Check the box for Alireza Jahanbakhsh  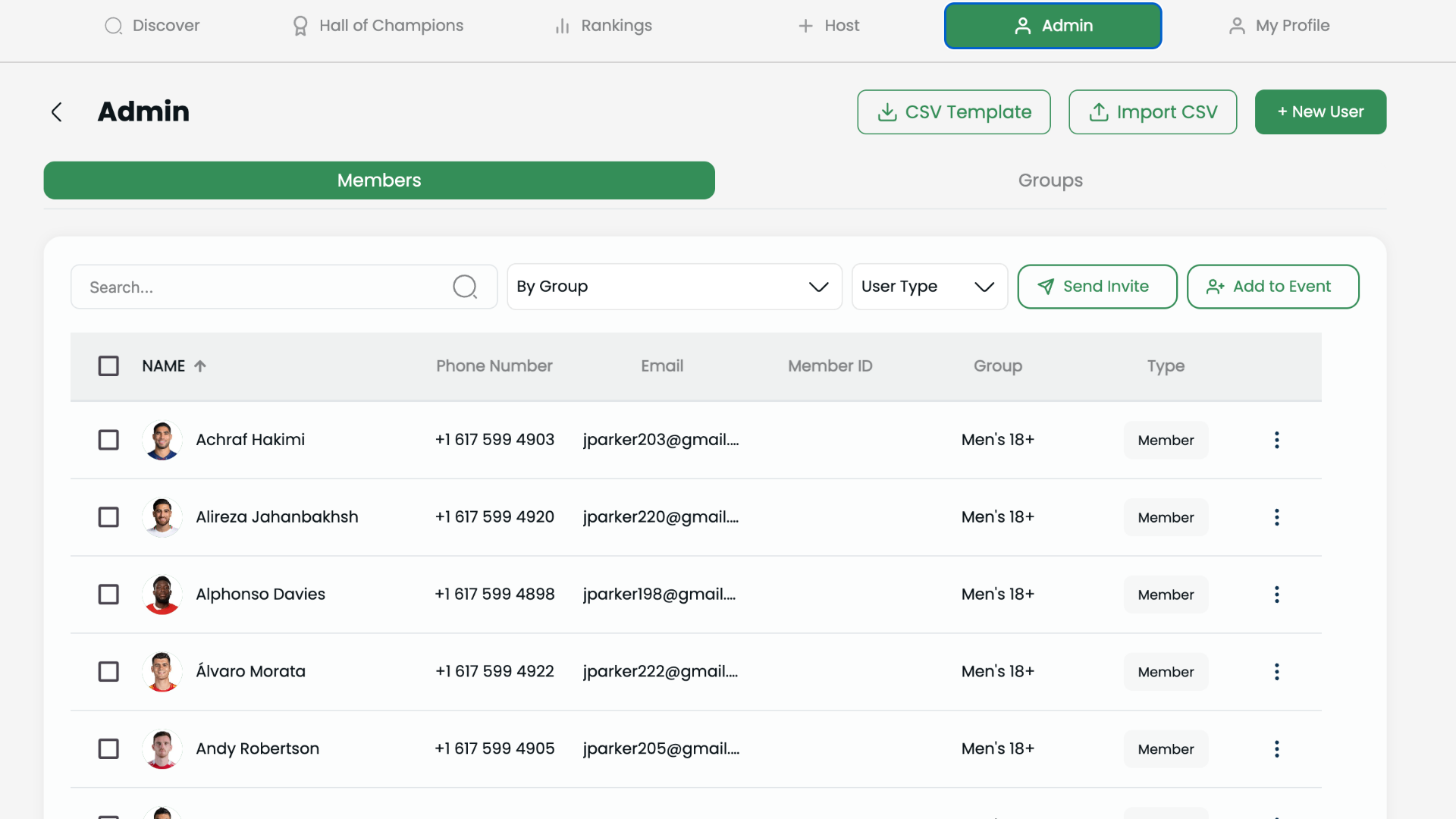[x=108, y=517]
